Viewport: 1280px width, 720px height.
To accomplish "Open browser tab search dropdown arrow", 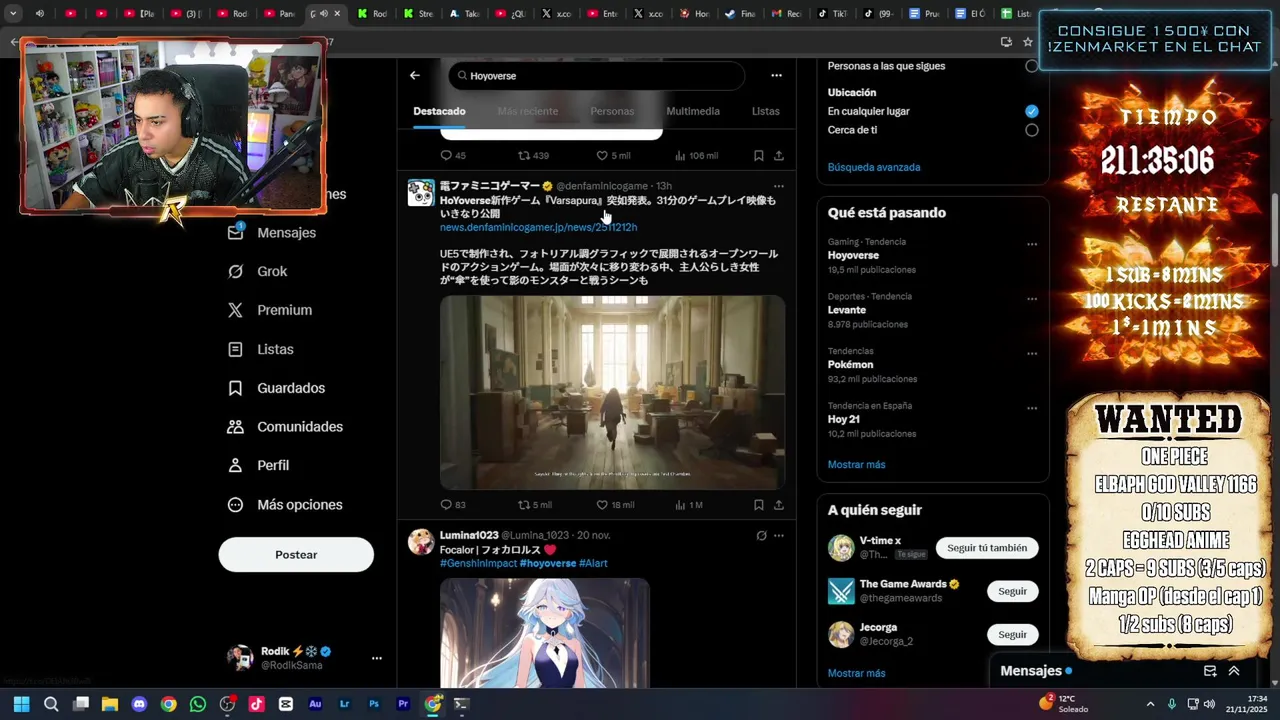I will (13, 14).
